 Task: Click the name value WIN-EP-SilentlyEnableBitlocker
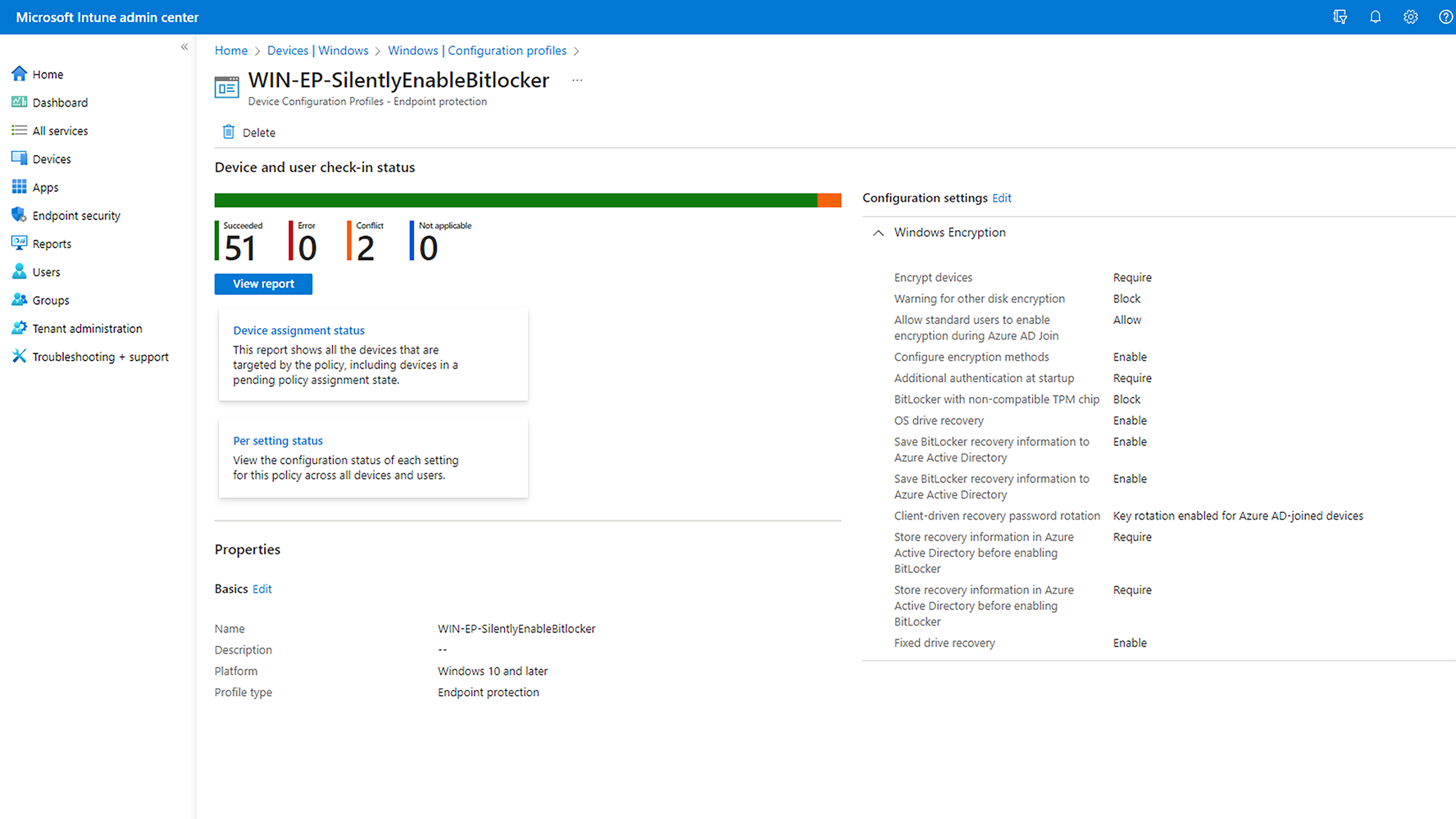516,628
